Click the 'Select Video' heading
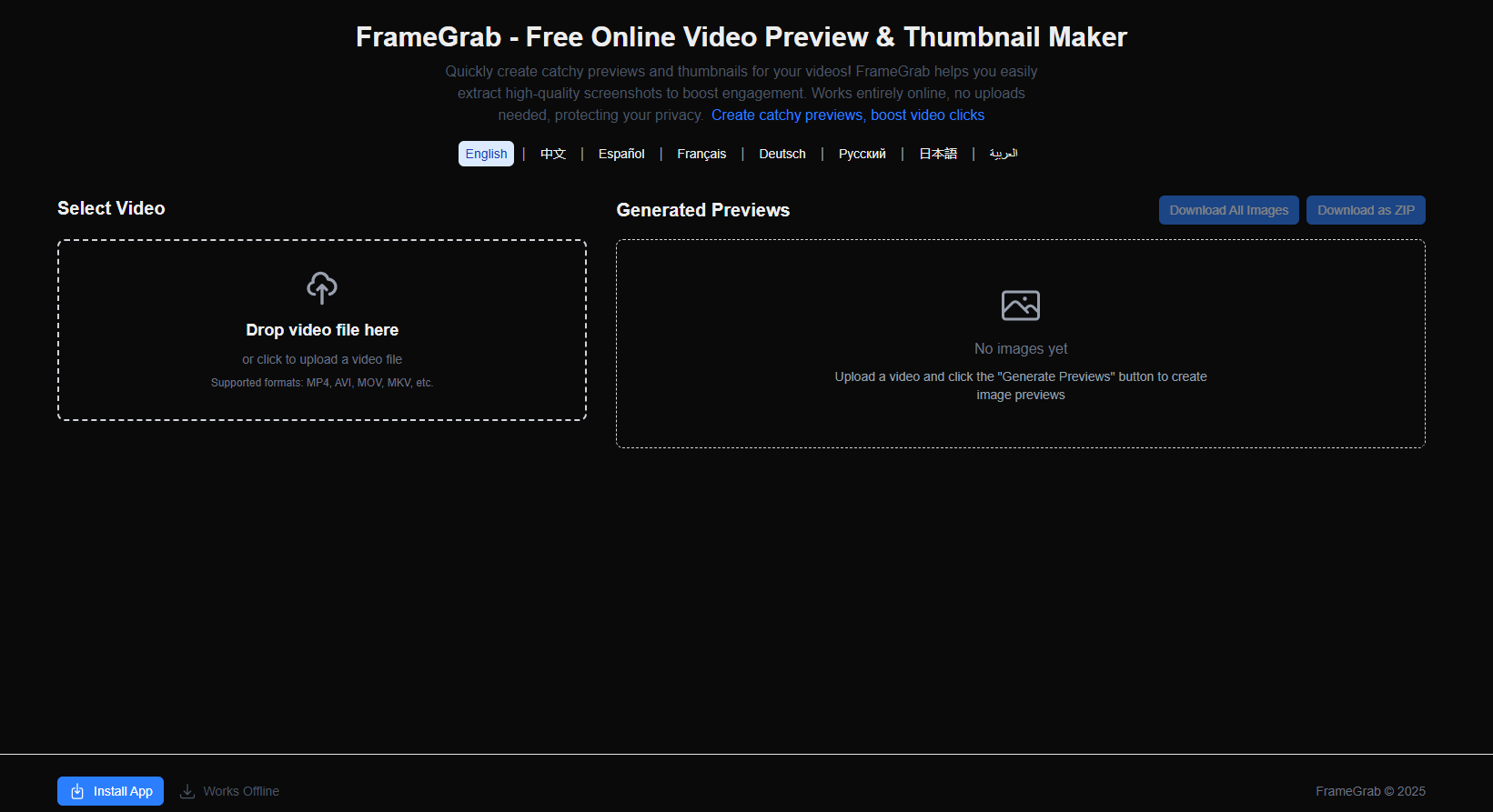 click(111, 208)
